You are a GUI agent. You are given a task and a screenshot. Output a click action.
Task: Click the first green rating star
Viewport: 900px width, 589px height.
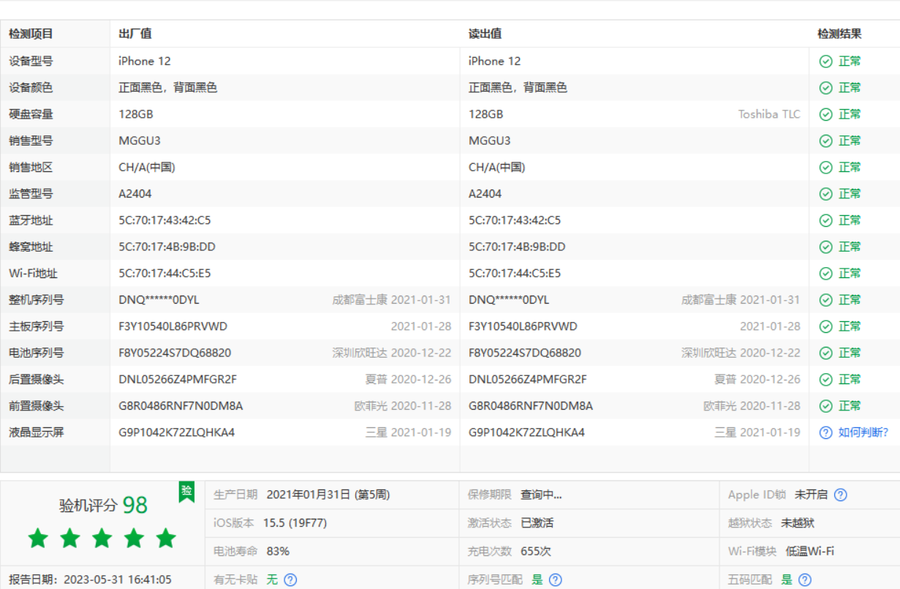[38, 539]
